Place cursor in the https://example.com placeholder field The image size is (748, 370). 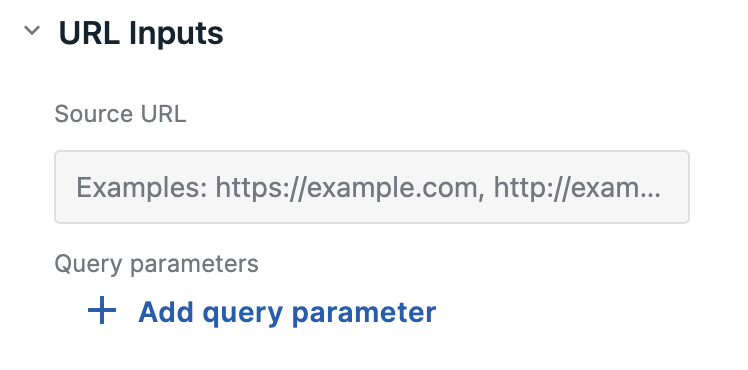point(372,187)
